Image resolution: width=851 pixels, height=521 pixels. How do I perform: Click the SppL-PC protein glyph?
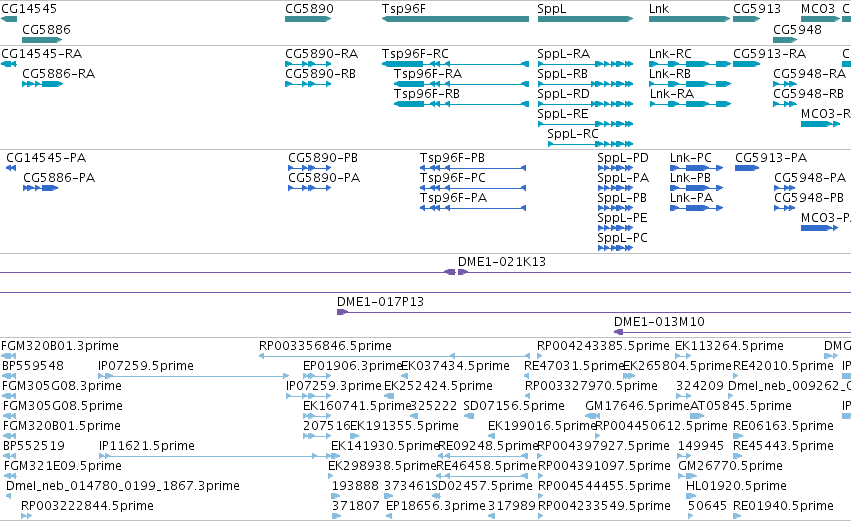[615, 248]
